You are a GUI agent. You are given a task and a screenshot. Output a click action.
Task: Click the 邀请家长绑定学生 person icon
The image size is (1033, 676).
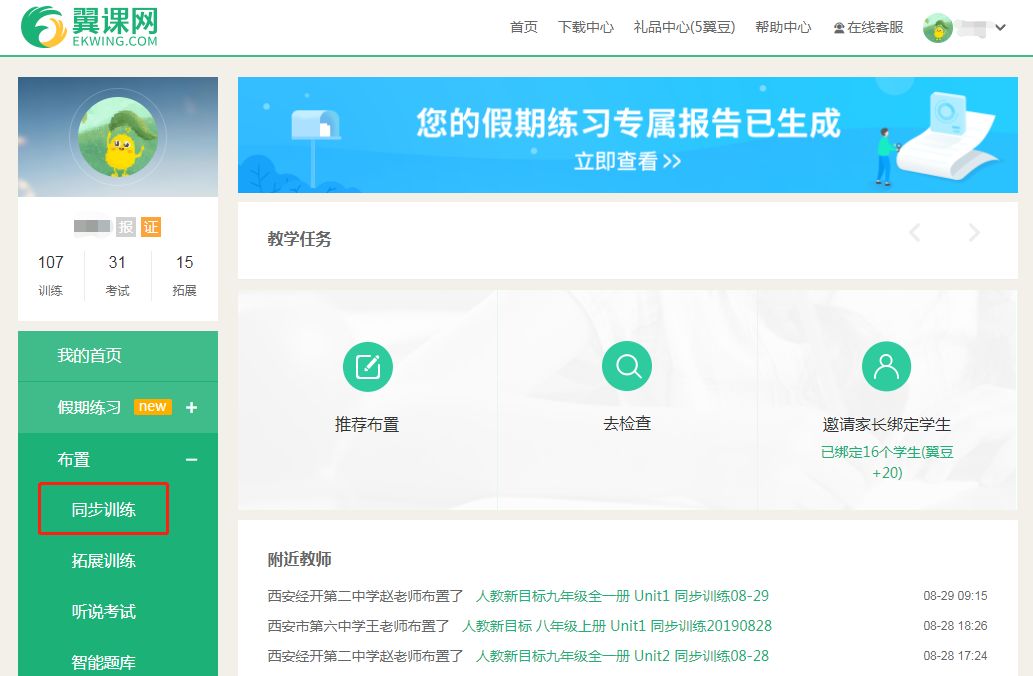pyautogui.click(x=887, y=366)
